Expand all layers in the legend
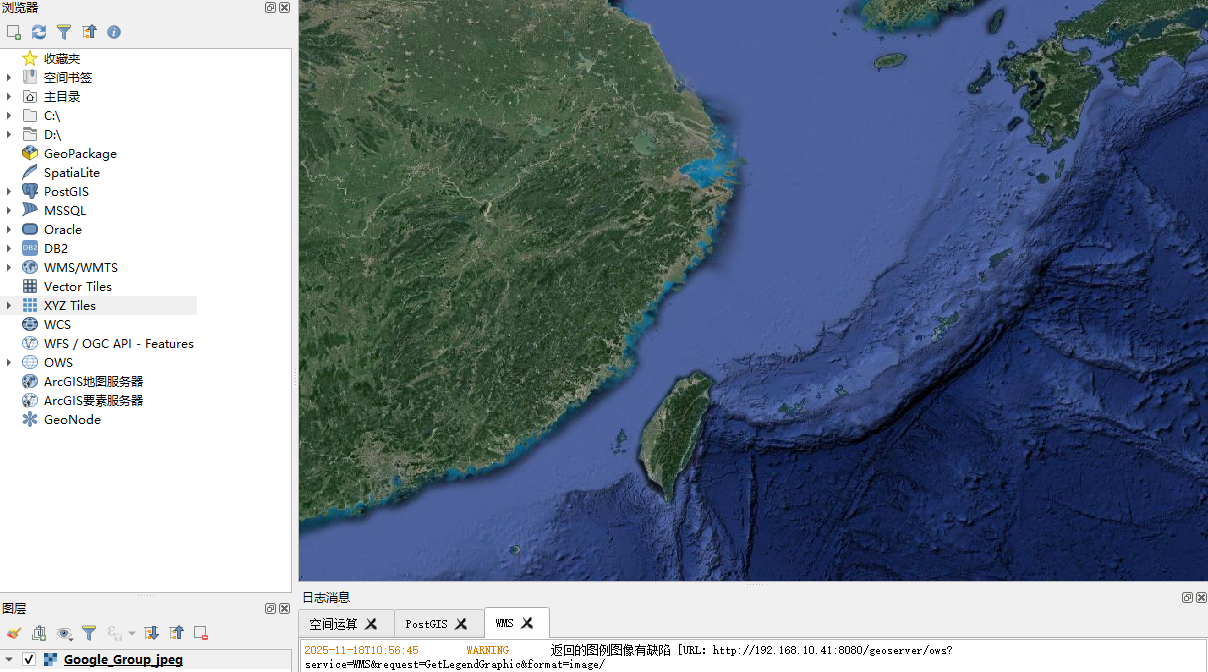This screenshot has width=1208, height=672. tap(151, 633)
